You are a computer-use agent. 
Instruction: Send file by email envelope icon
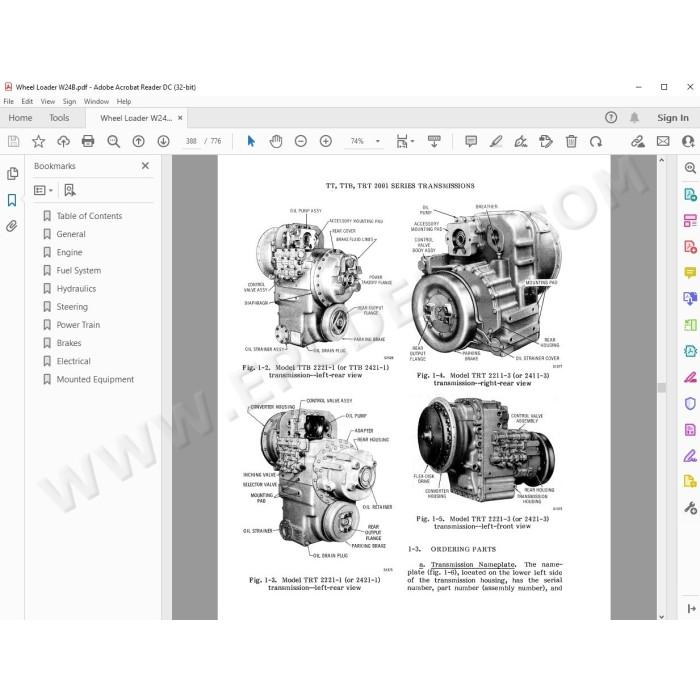[x=663, y=142]
